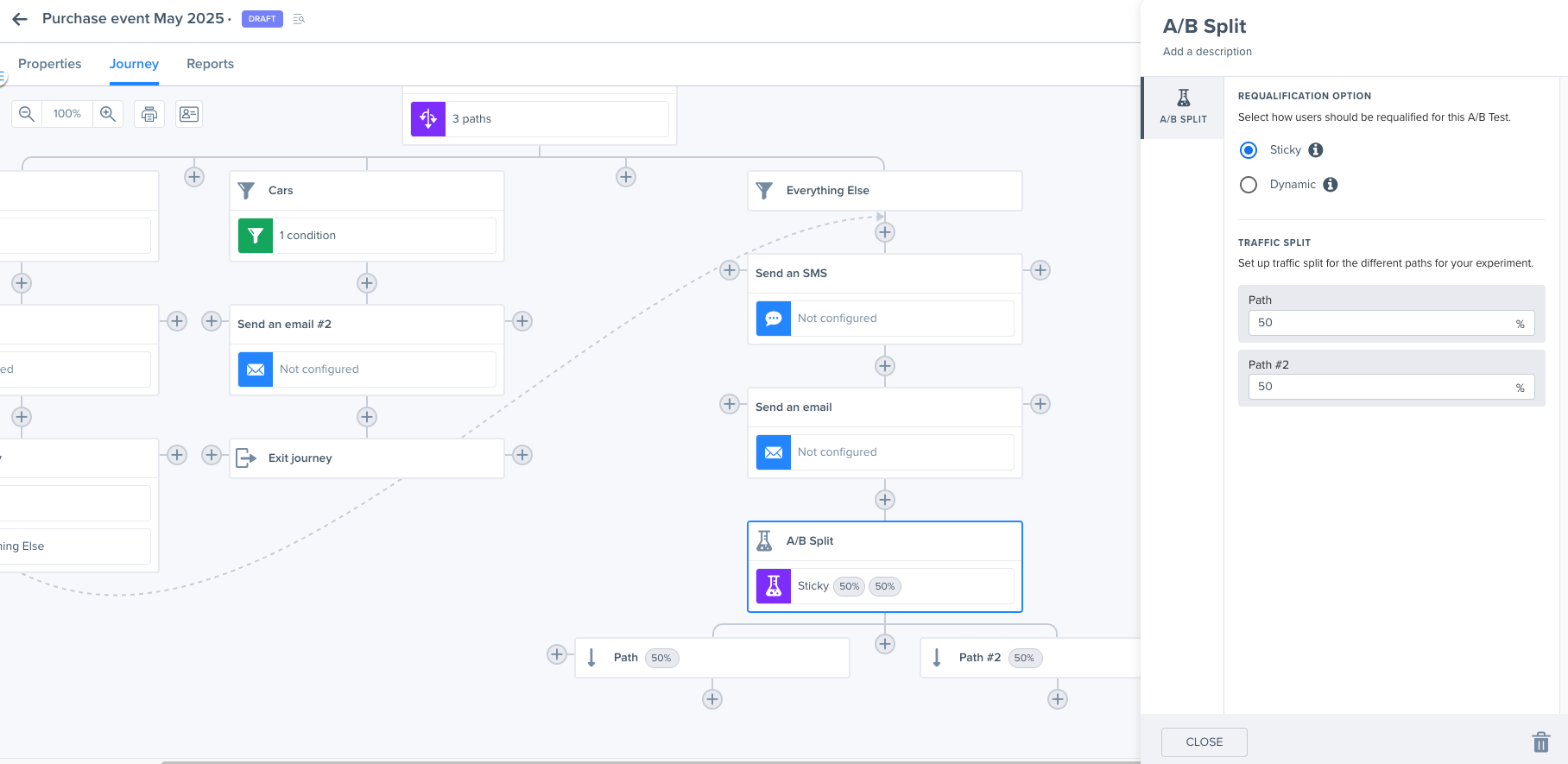Add step left of Path branch

coord(557,654)
